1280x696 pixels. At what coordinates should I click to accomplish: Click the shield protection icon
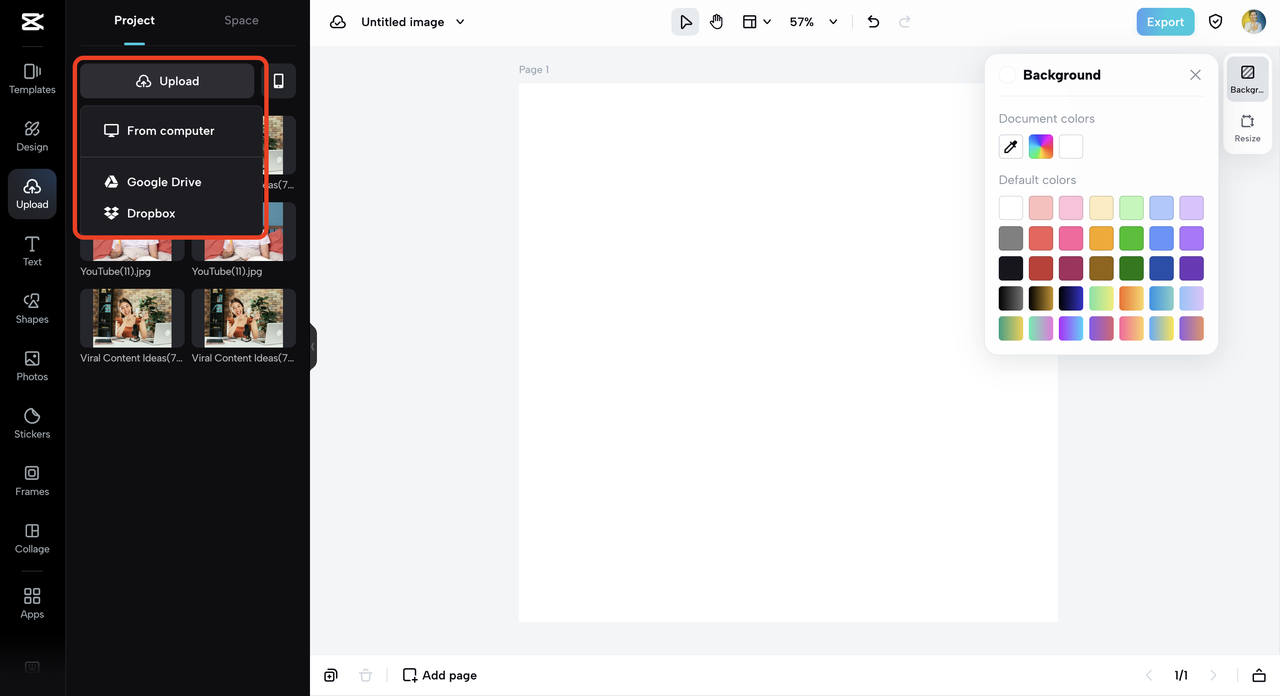(1216, 22)
